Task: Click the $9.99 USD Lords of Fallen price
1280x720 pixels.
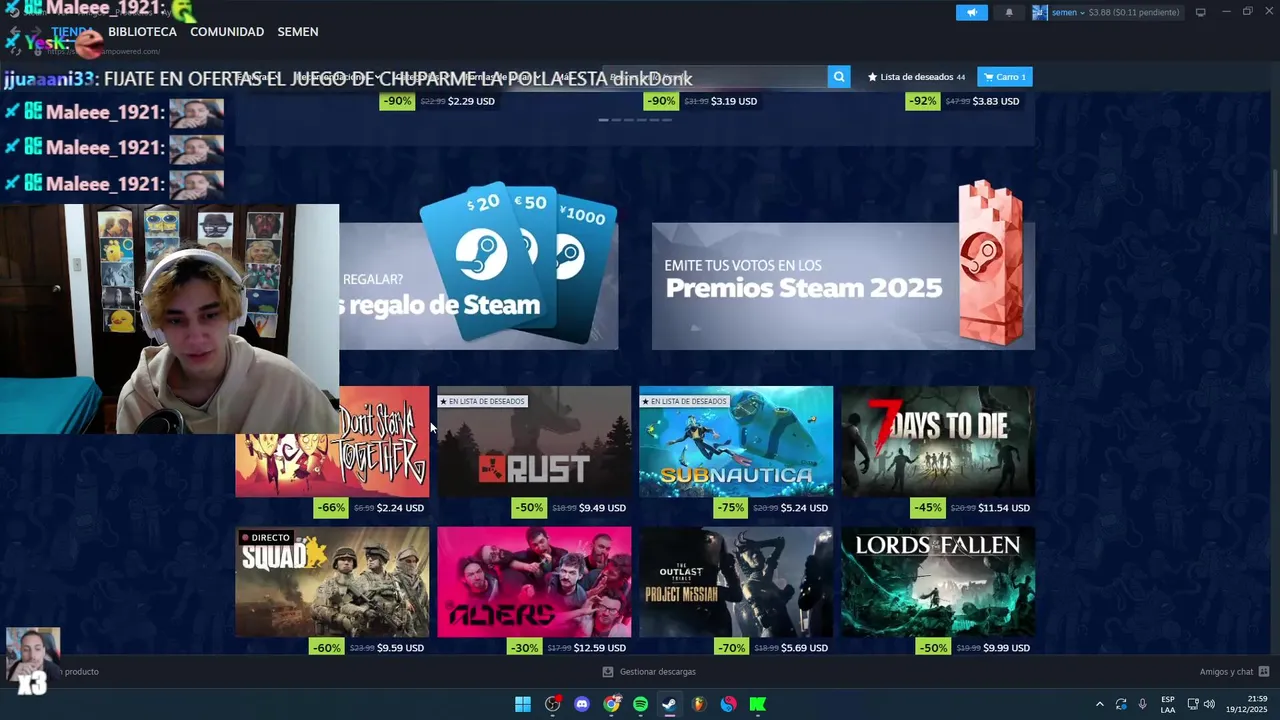Action: (1006, 648)
